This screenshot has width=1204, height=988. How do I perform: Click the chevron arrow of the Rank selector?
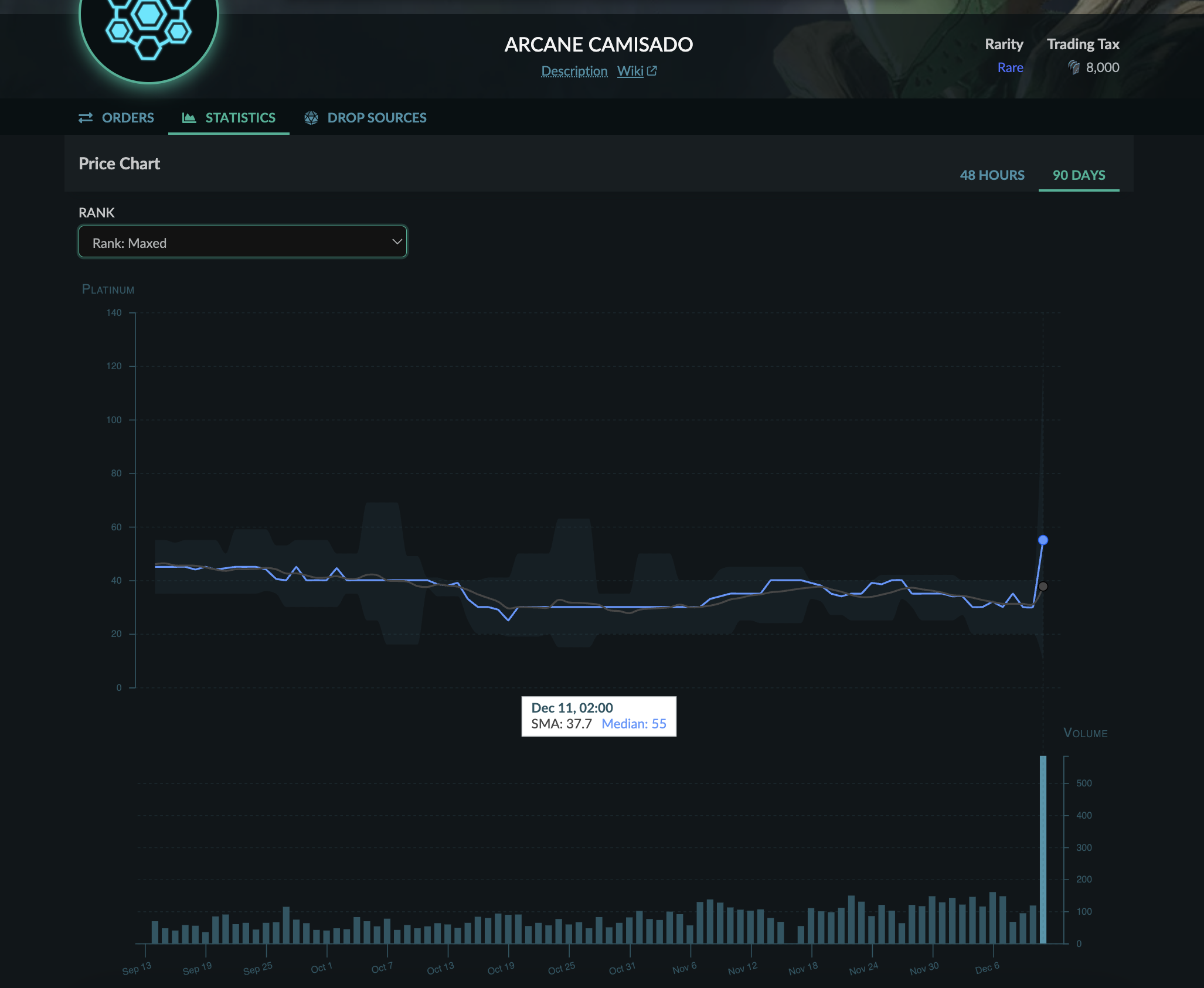coord(397,242)
